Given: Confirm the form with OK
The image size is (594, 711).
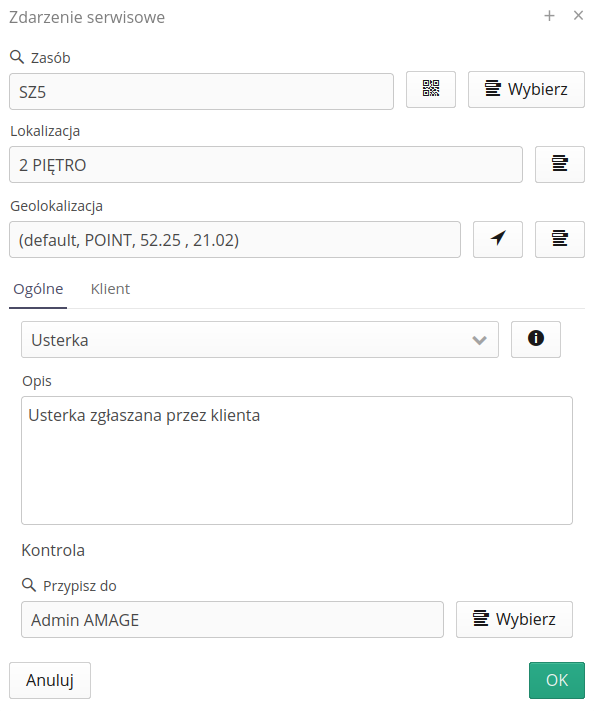Looking at the screenshot, I should tap(557, 680).
